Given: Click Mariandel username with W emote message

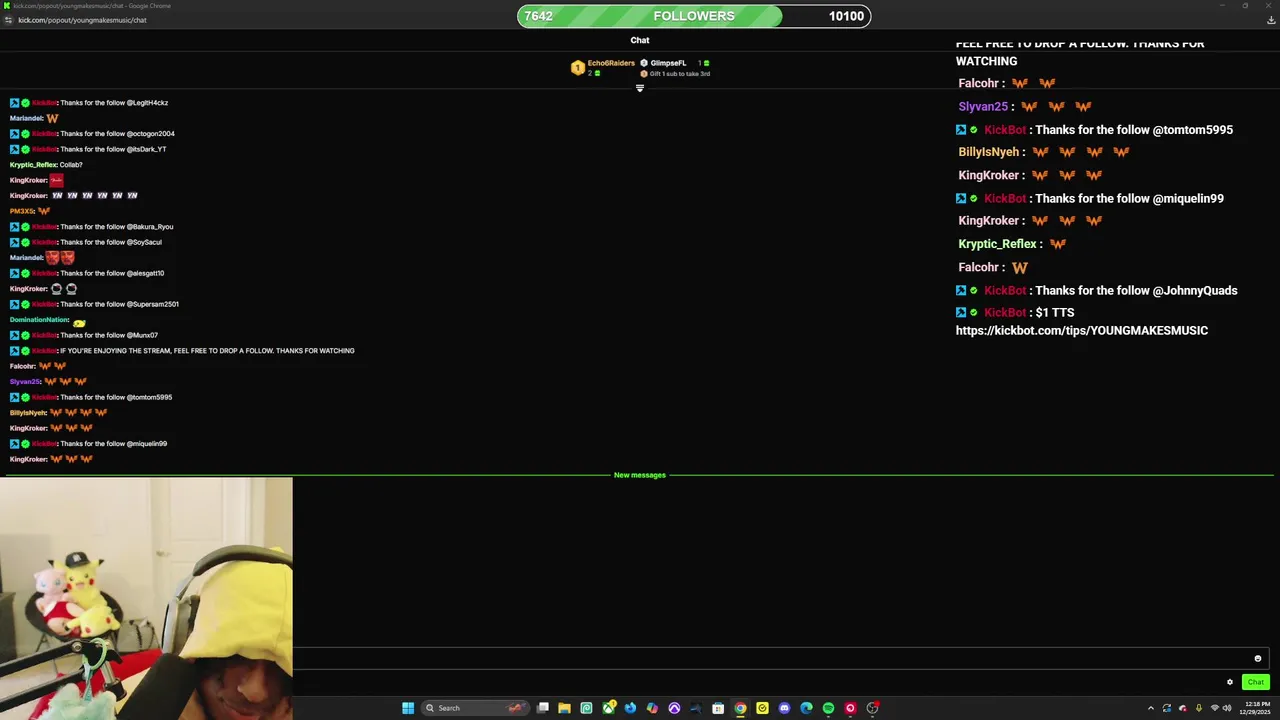Looking at the screenshot, I should click(26, 118).
